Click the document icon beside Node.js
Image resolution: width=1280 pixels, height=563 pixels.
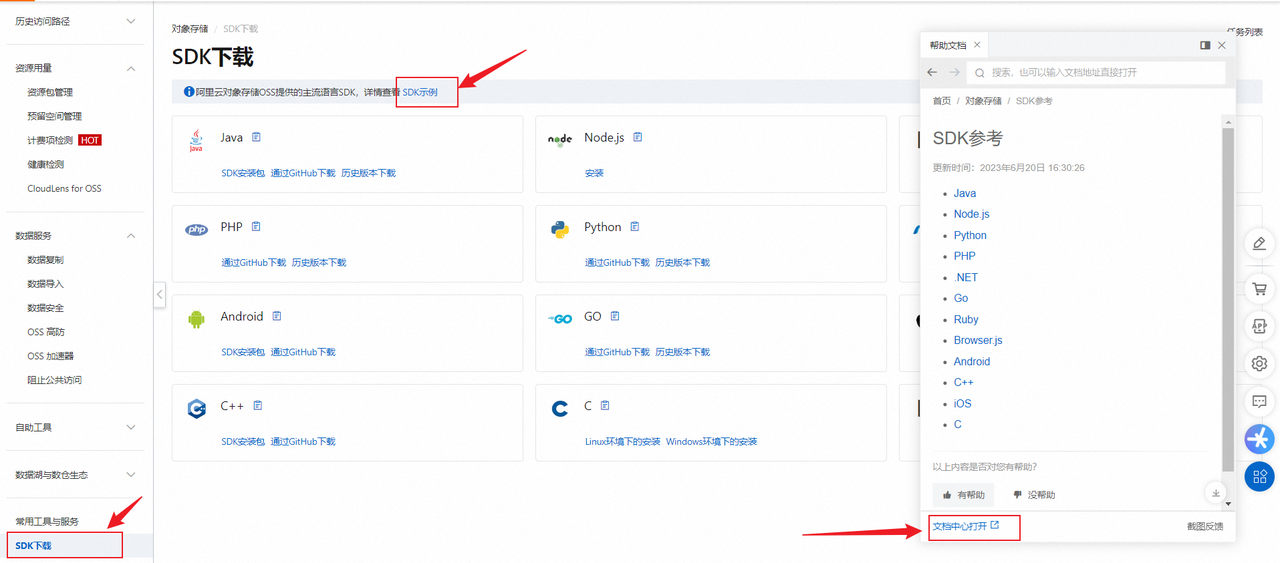pos(638,137)
